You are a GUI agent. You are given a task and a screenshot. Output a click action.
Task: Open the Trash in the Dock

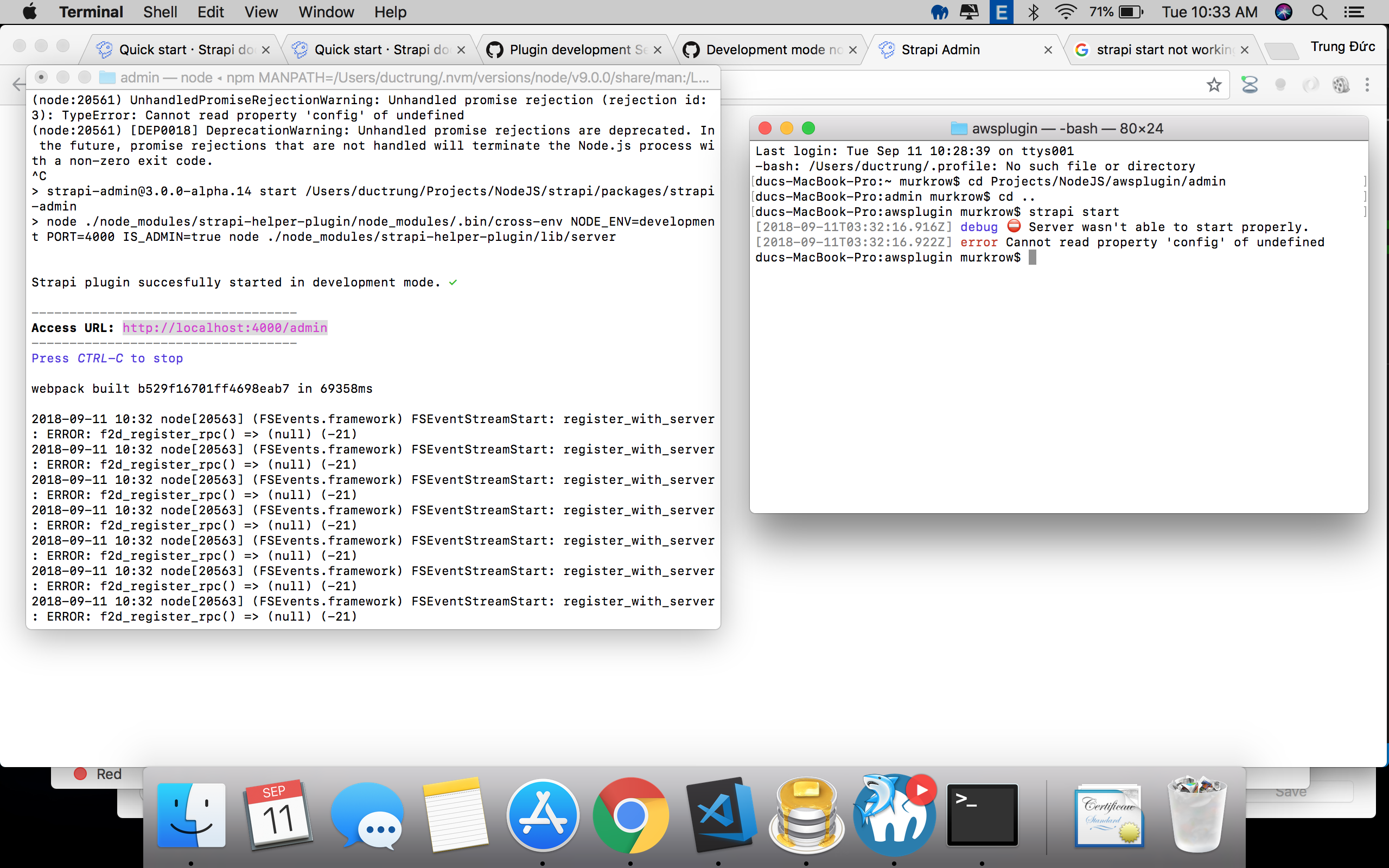pos(1197,815)
